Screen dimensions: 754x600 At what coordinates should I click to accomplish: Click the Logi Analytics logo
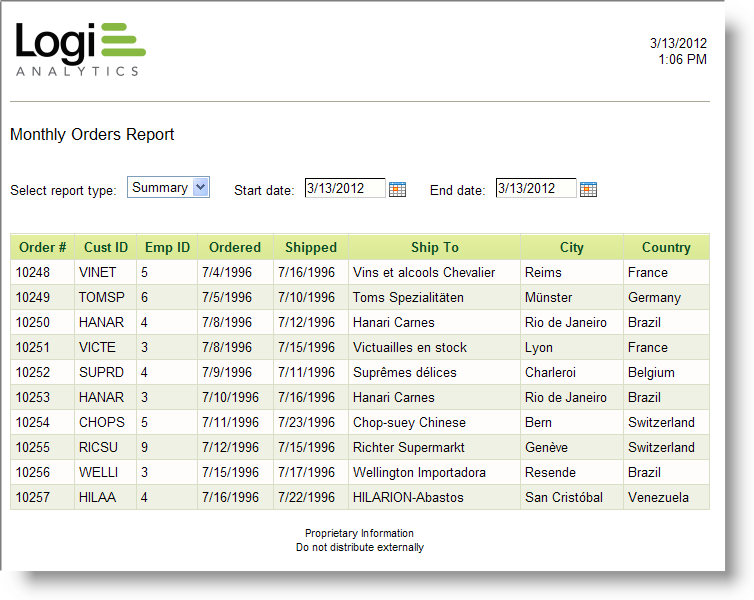[x=80, y=50]
